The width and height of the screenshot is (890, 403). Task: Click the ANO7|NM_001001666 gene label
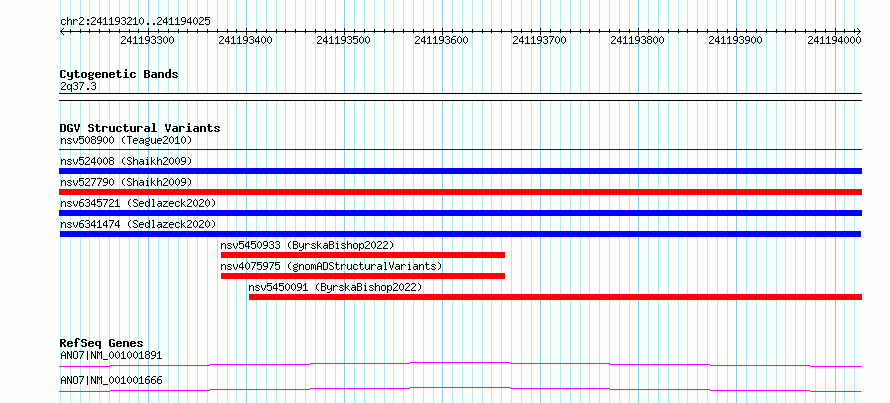[x=111, y=380]
